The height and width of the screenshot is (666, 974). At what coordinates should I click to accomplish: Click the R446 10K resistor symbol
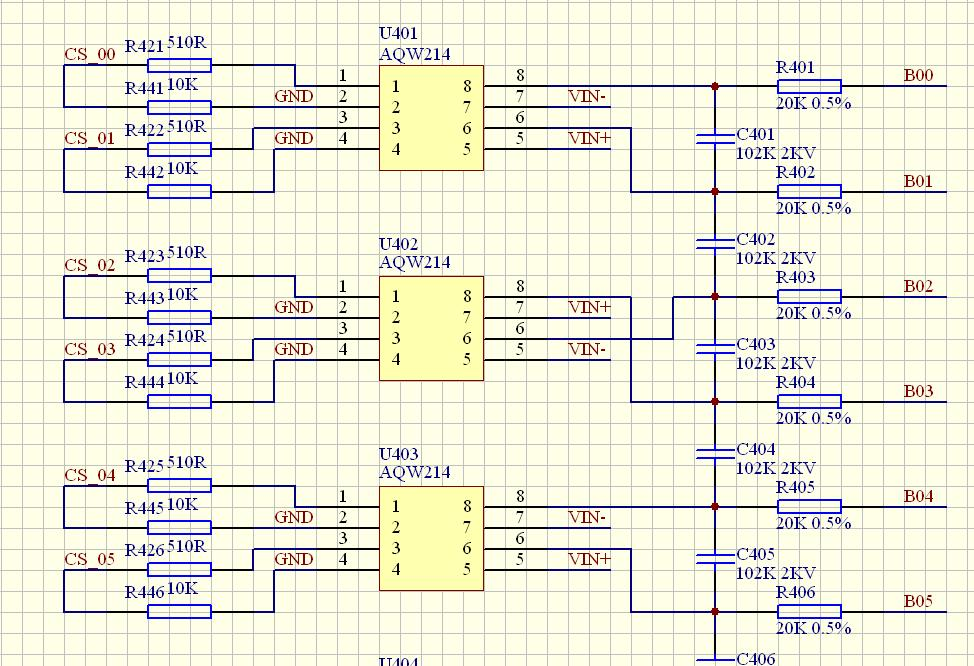179,612
